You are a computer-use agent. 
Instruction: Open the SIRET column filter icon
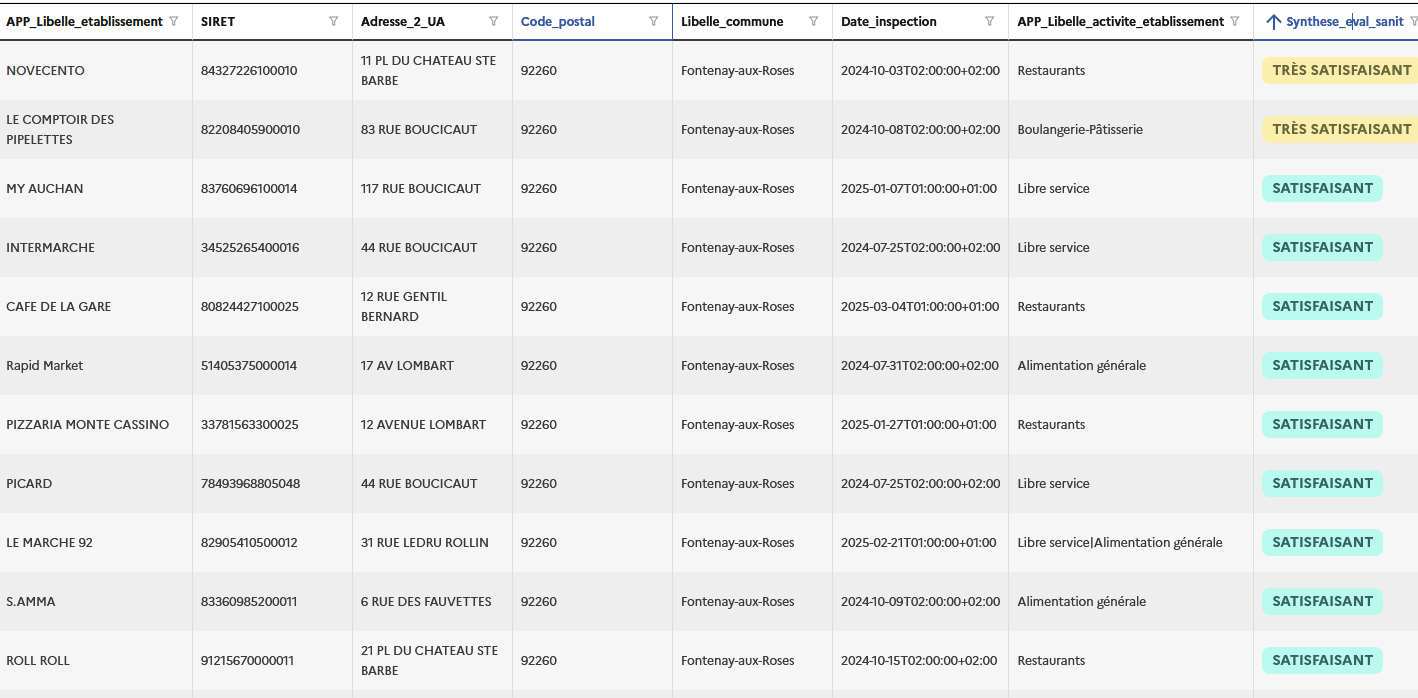[x=334, y=21]
